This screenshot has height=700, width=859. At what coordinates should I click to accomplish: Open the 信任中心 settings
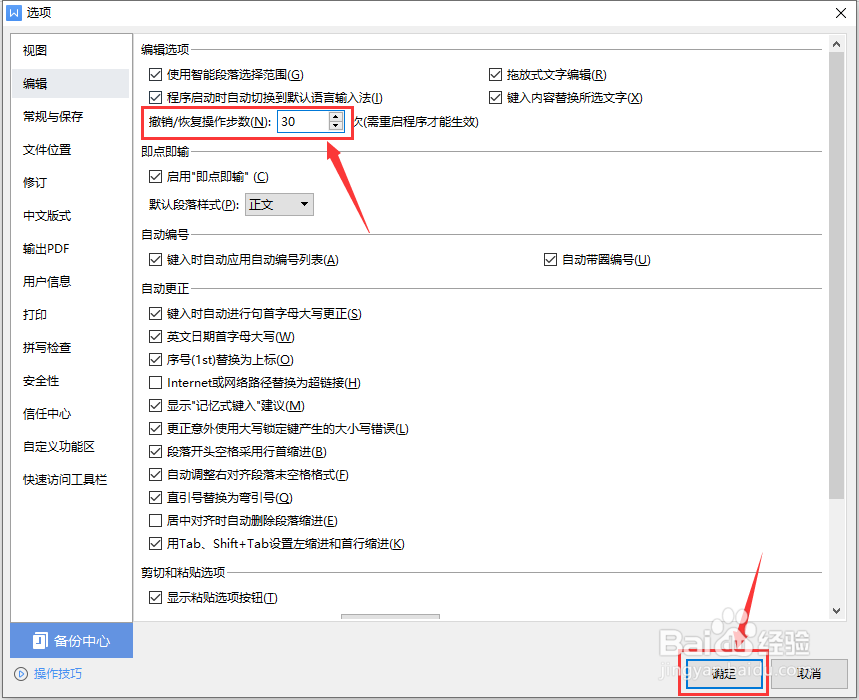point(70,414)
